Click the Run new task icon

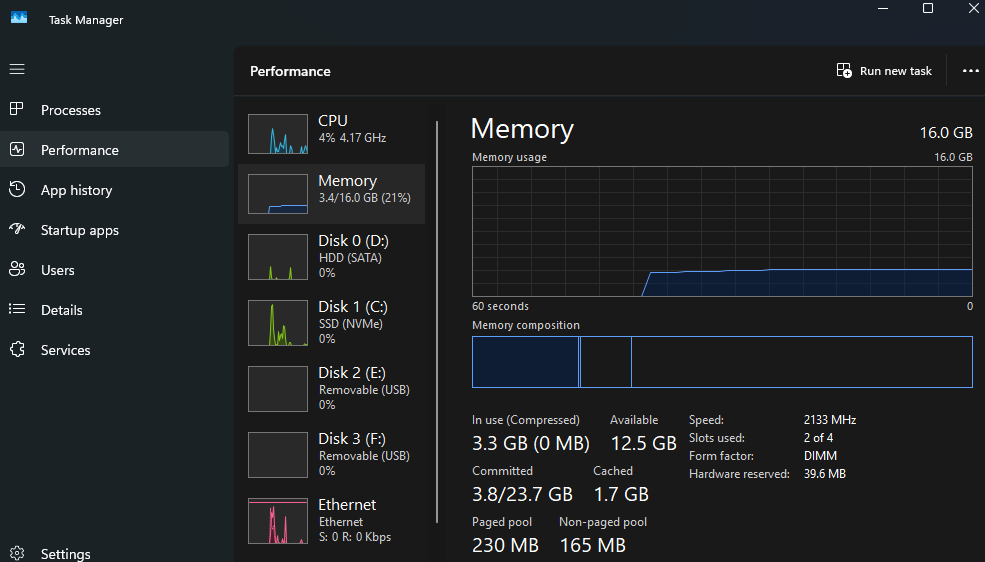[844, 70]
